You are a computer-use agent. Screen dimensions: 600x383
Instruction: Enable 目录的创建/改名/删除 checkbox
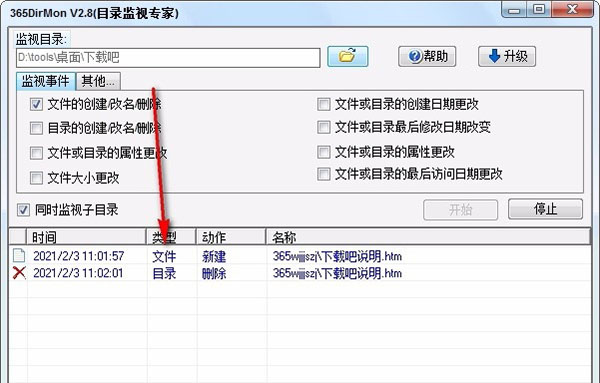click(36, 128)
